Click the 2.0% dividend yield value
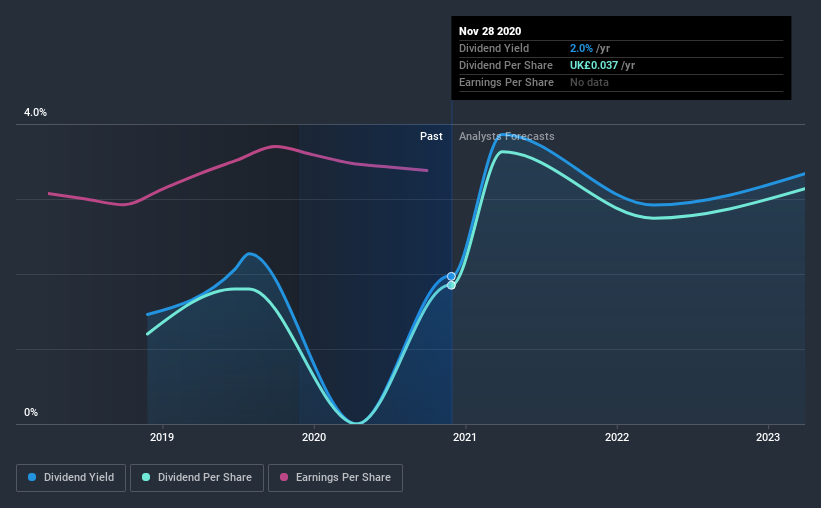821x508 pixels. [581, 48]
